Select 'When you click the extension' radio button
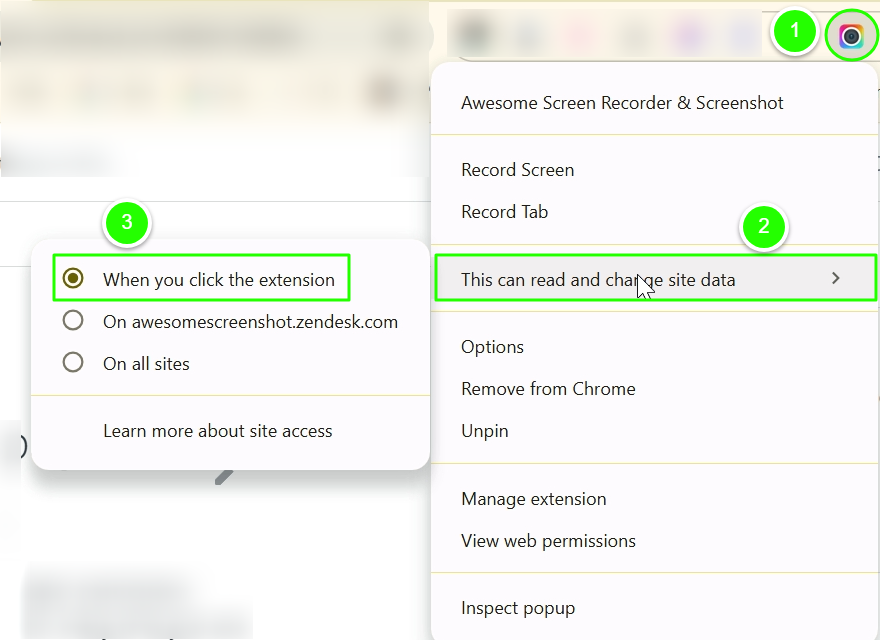 point(73,278)
